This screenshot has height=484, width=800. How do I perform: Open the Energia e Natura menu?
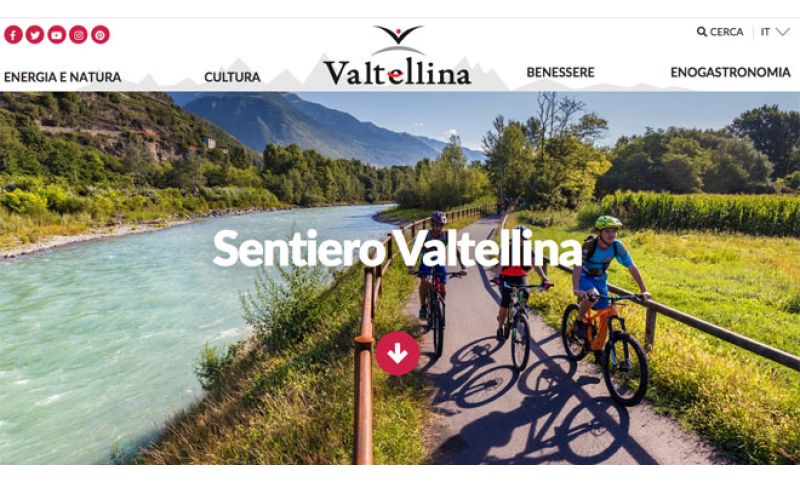(x=63, y=77)
